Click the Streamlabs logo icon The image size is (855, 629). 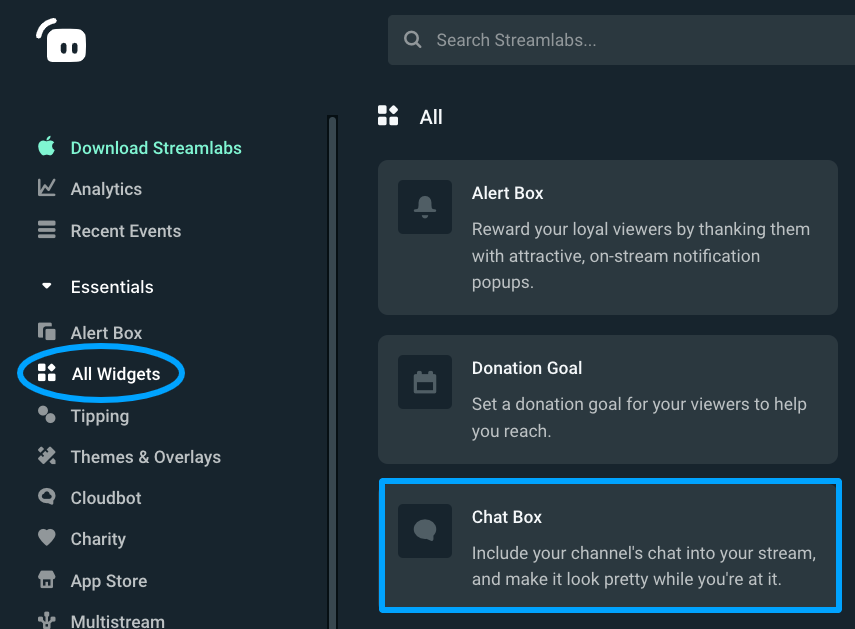coord(61,40)
